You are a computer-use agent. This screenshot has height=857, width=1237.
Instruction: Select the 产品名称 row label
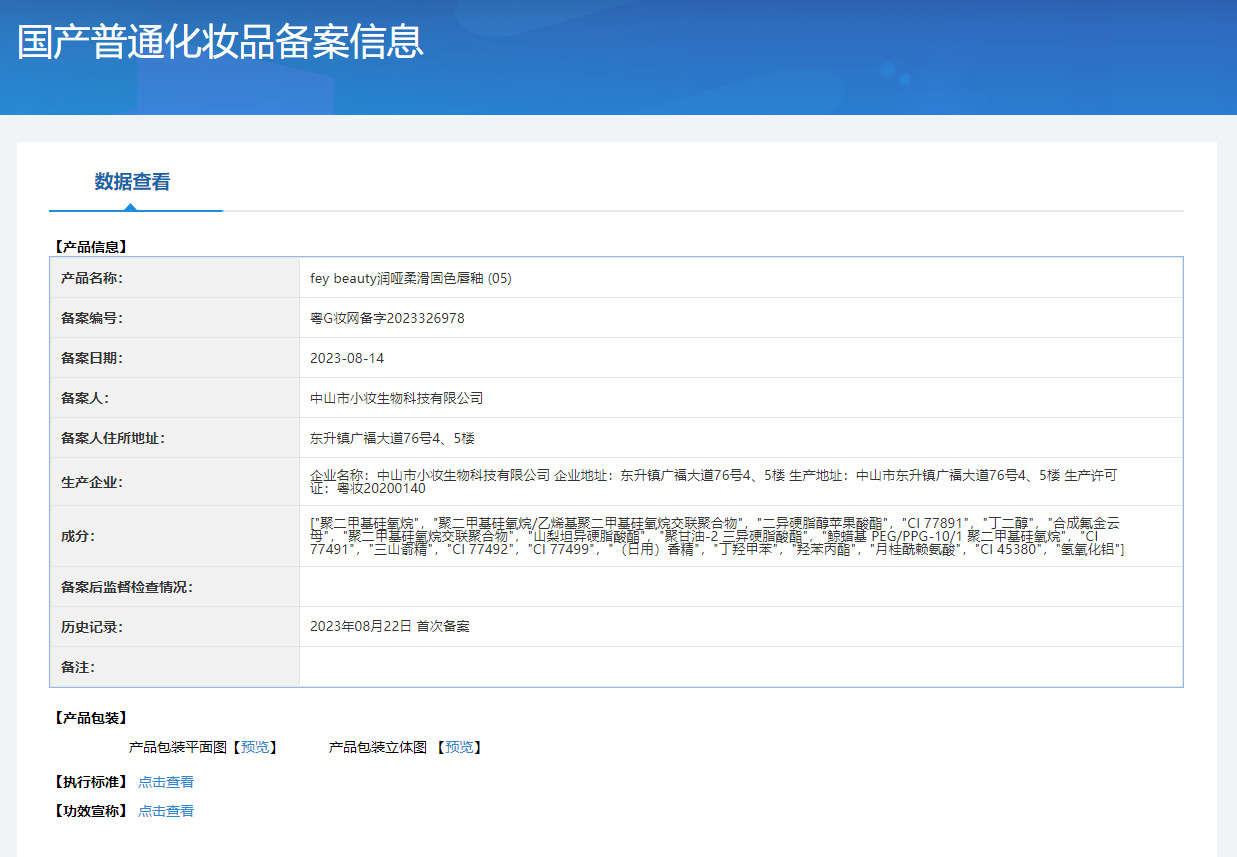tap(93, 278)
